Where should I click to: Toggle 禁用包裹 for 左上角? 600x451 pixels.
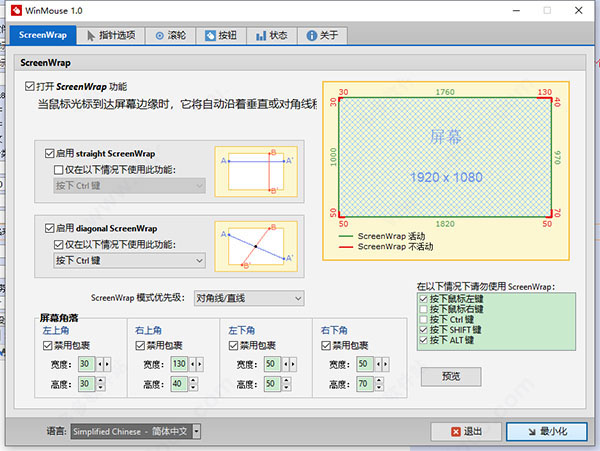(47, 345)
